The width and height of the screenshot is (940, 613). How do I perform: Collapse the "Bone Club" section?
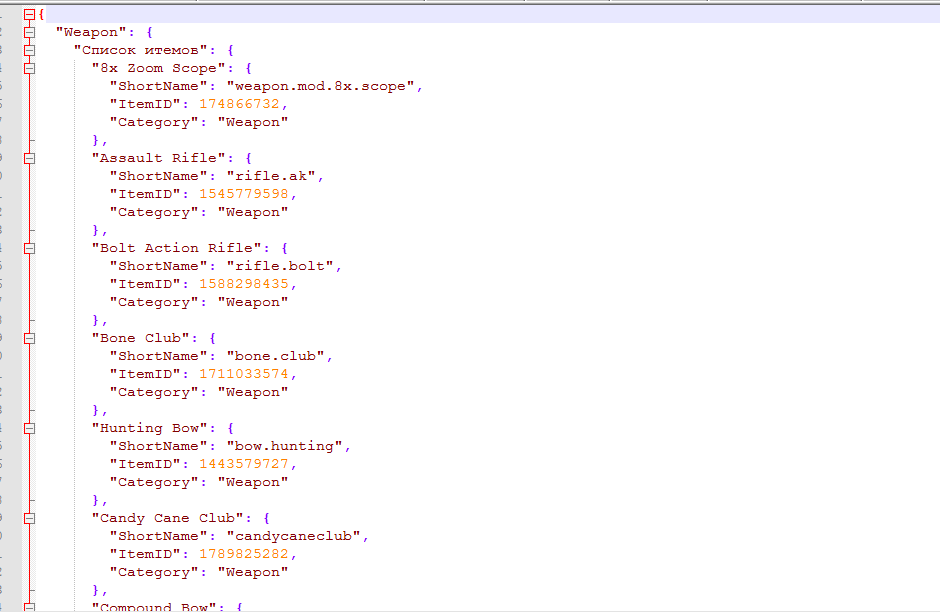coord(29,338)
